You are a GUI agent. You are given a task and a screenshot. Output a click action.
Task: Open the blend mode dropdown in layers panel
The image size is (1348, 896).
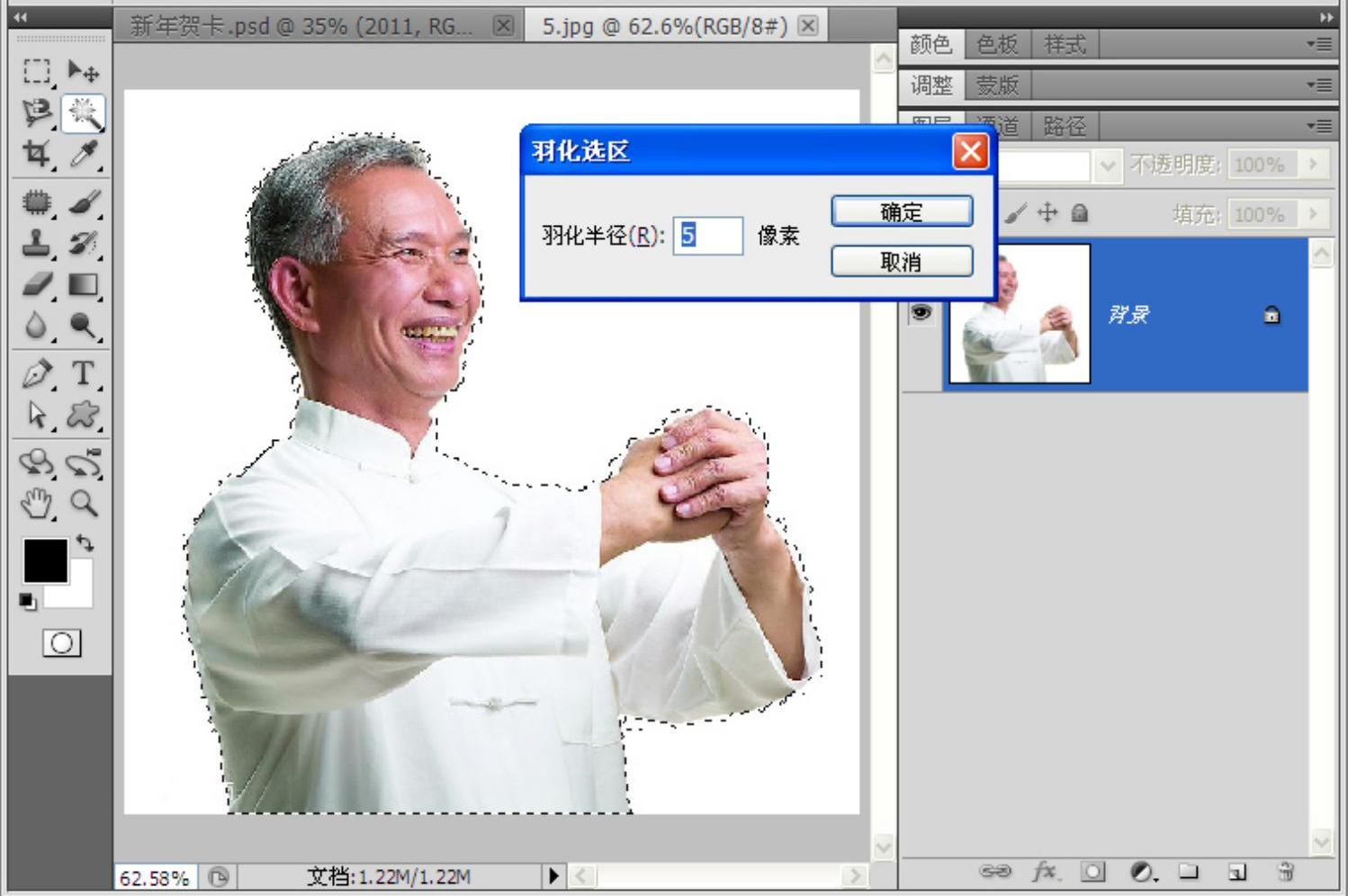tap(1108, 166)
